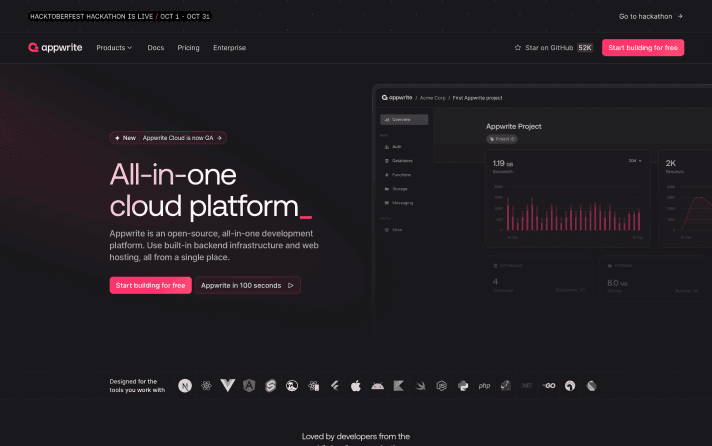Expand the Products dropdown menu
Screen dimensions: 712x446
click(x=114, y=48)
